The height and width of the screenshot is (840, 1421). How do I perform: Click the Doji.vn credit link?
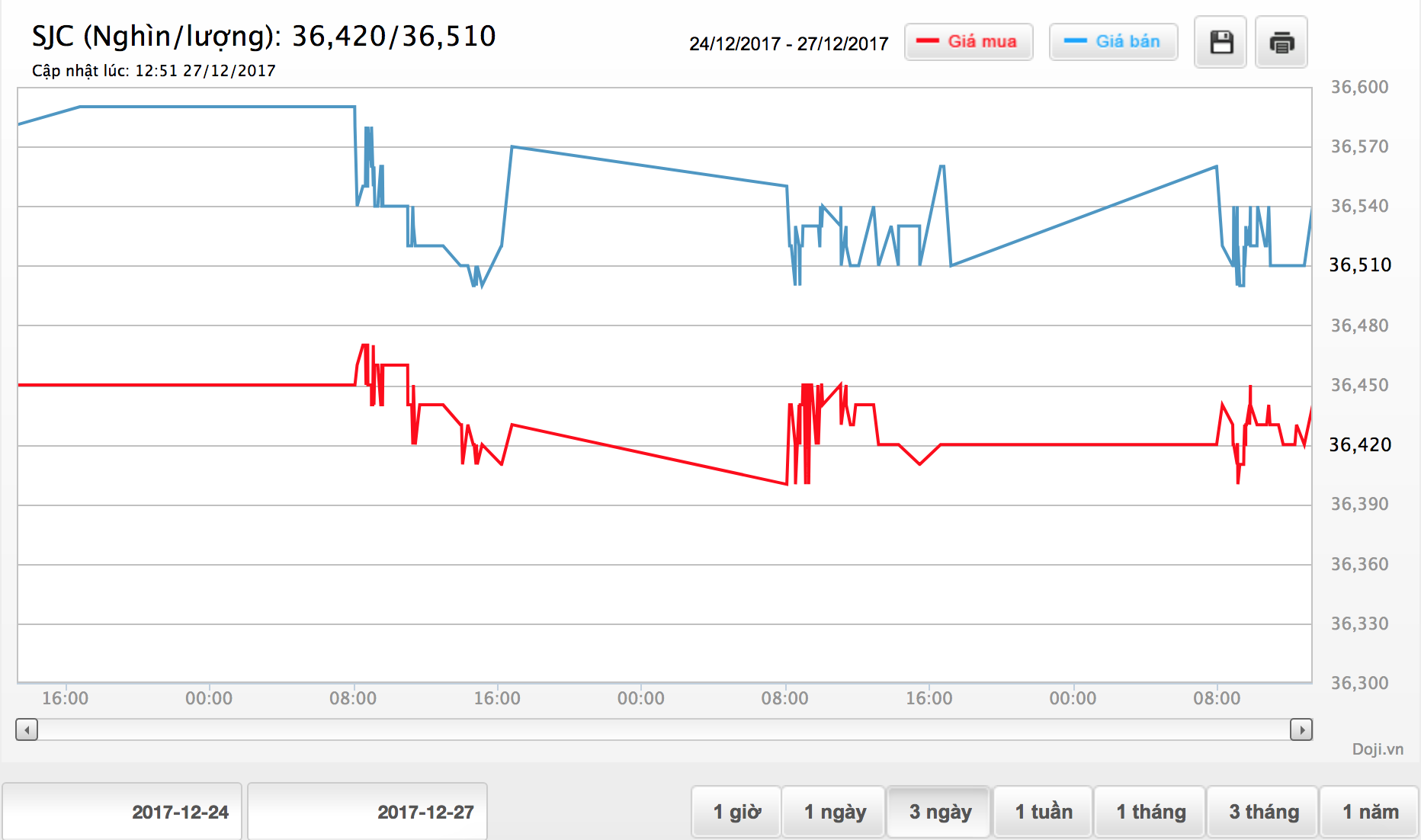1378,749
